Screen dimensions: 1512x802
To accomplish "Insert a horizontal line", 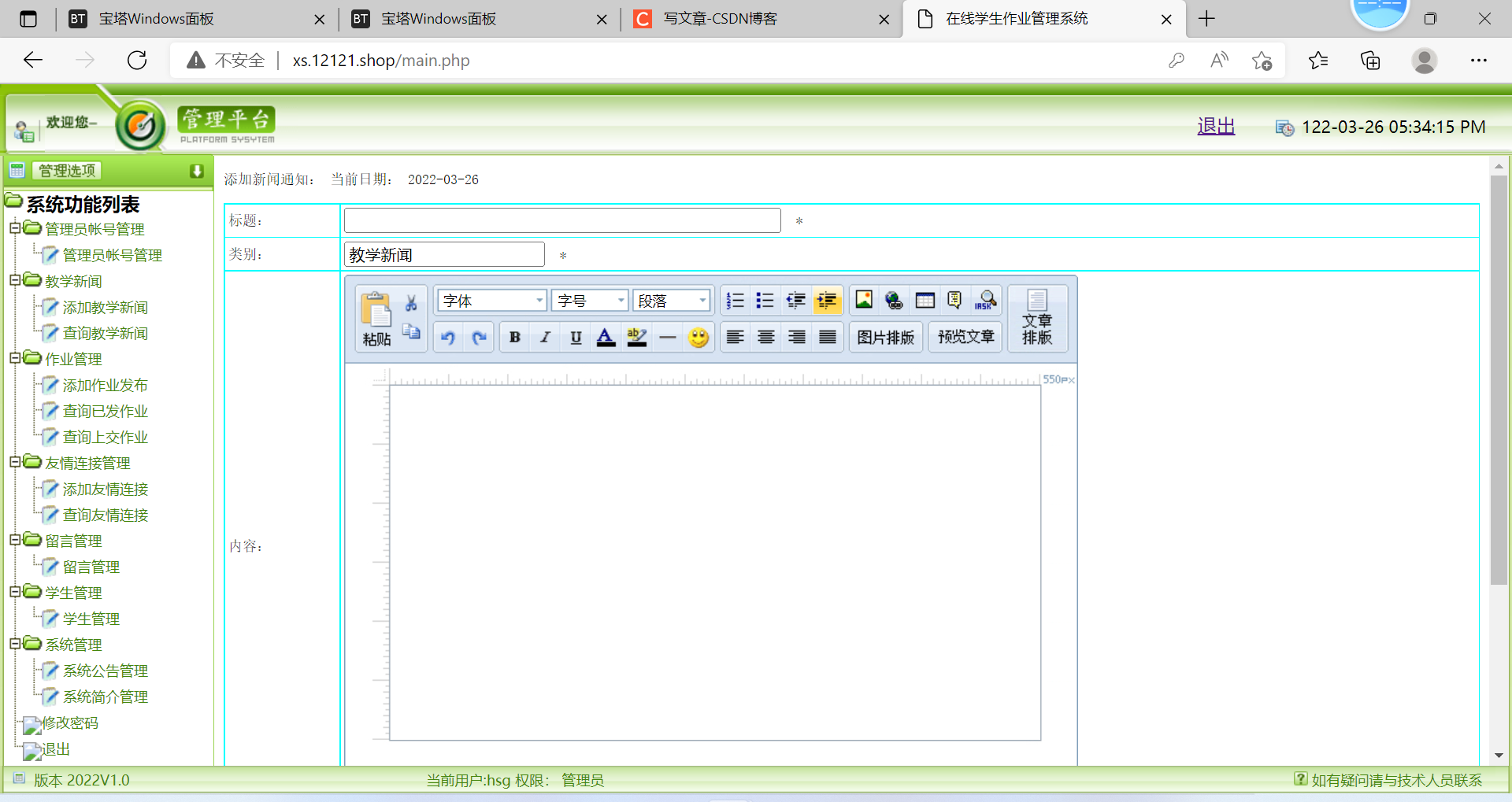I will point(668,338).
